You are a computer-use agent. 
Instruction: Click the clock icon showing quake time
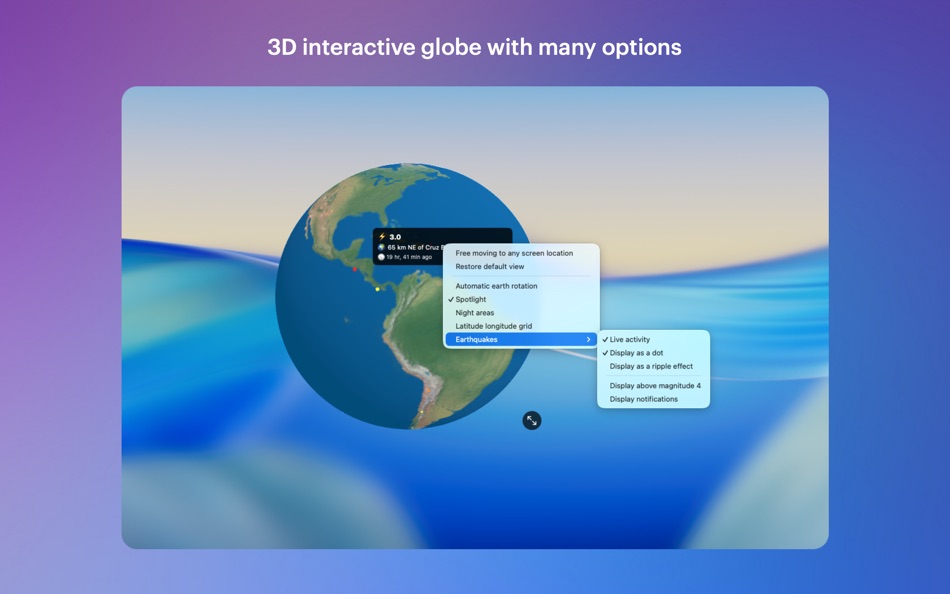pyautogui.click(x=382, y=255)
